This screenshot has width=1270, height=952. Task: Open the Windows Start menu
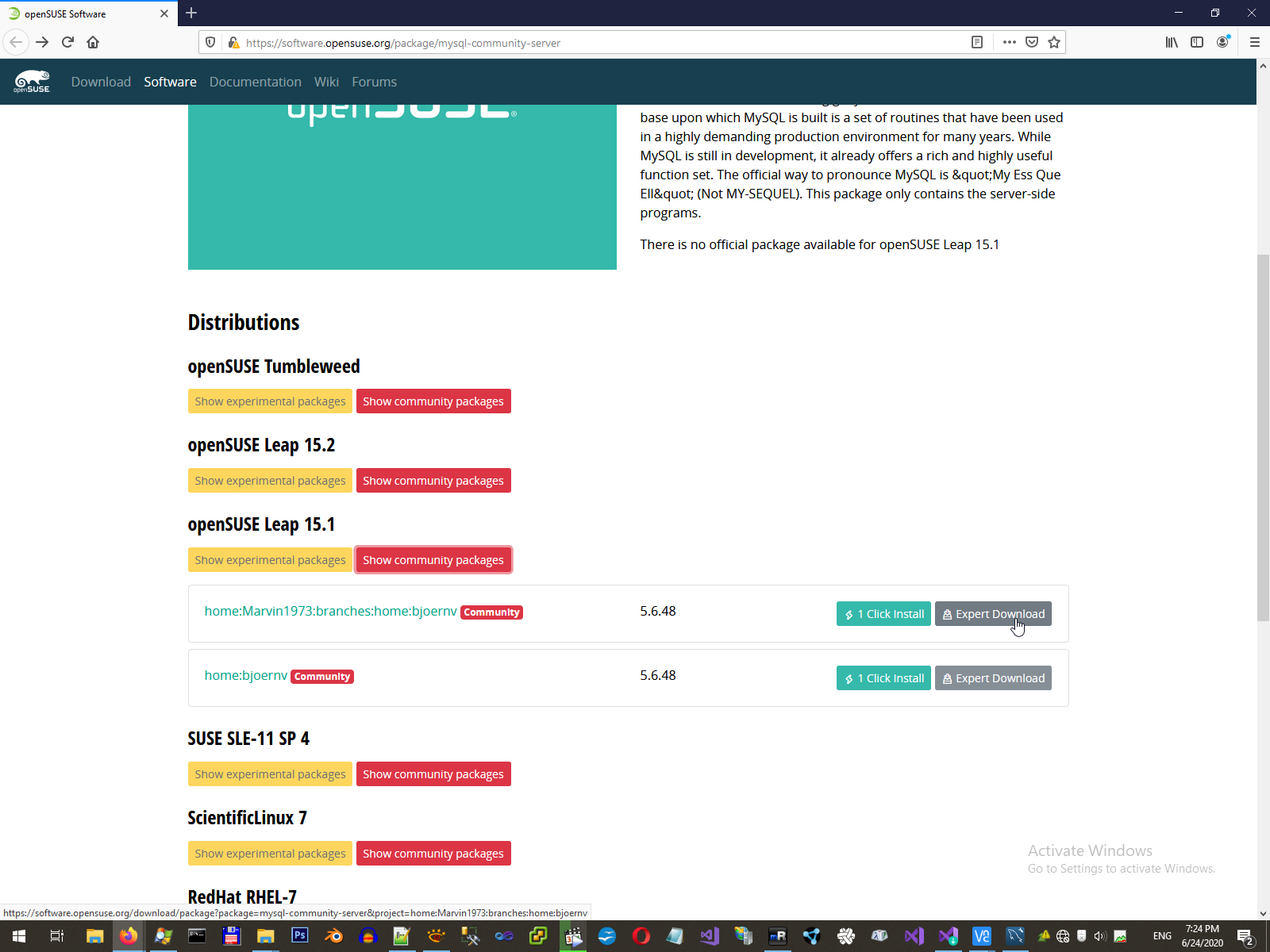[x=18, y=936]
